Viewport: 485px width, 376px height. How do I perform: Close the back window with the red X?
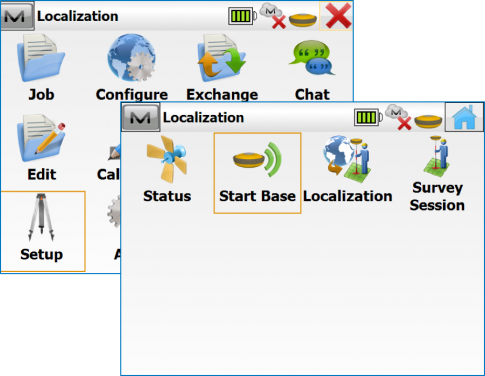pos(337,16)
